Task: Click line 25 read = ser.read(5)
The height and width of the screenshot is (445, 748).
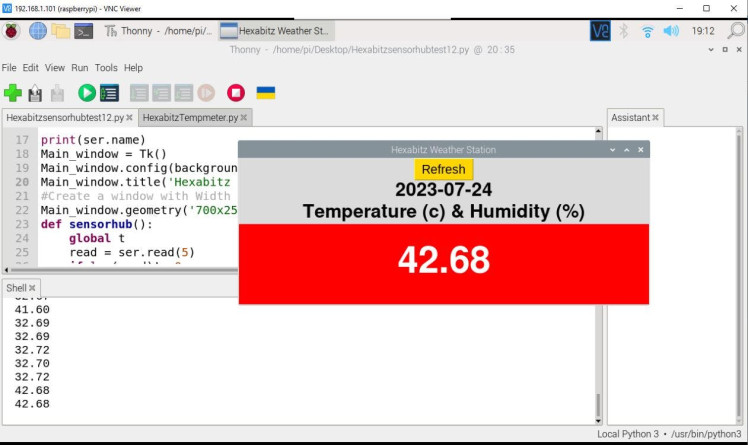Action: pyautogui.click(x=132, y=252)
